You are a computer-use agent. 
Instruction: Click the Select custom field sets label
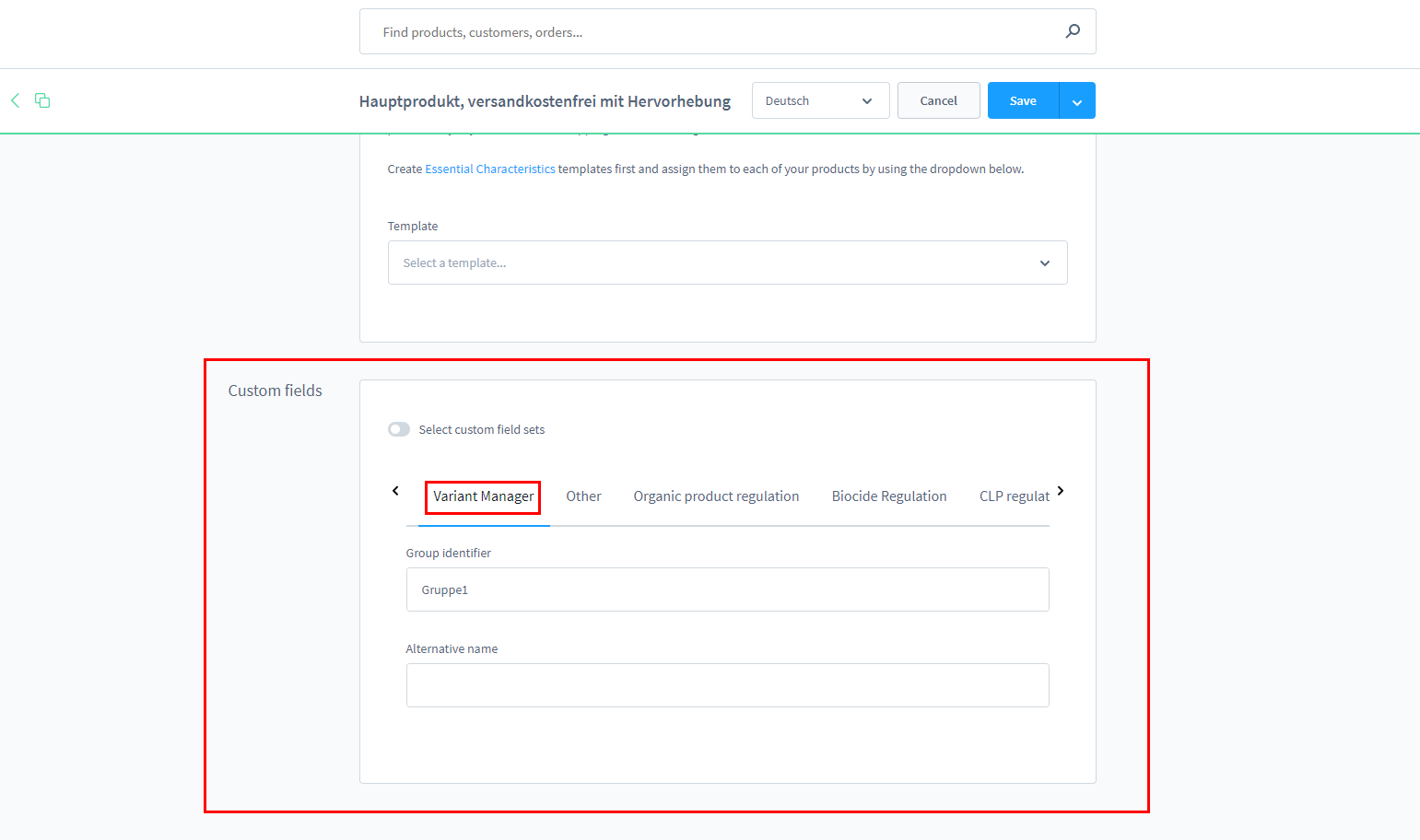click(x=481, y=430)
